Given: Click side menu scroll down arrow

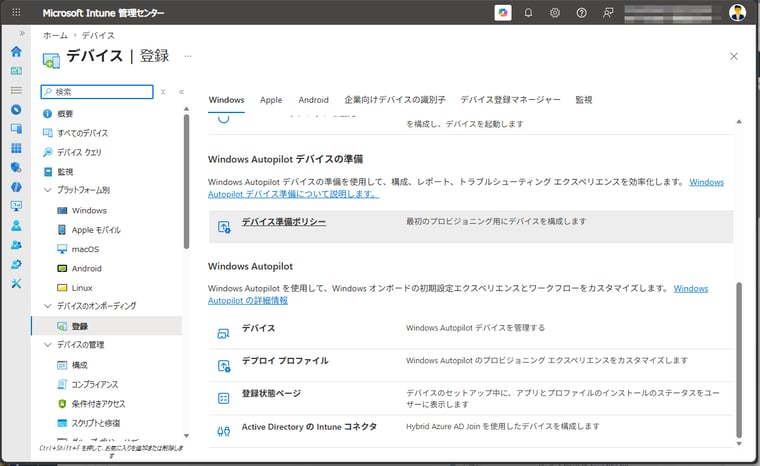Looking at the screenshot, I should pyautogui.click(x=186, y=436).
